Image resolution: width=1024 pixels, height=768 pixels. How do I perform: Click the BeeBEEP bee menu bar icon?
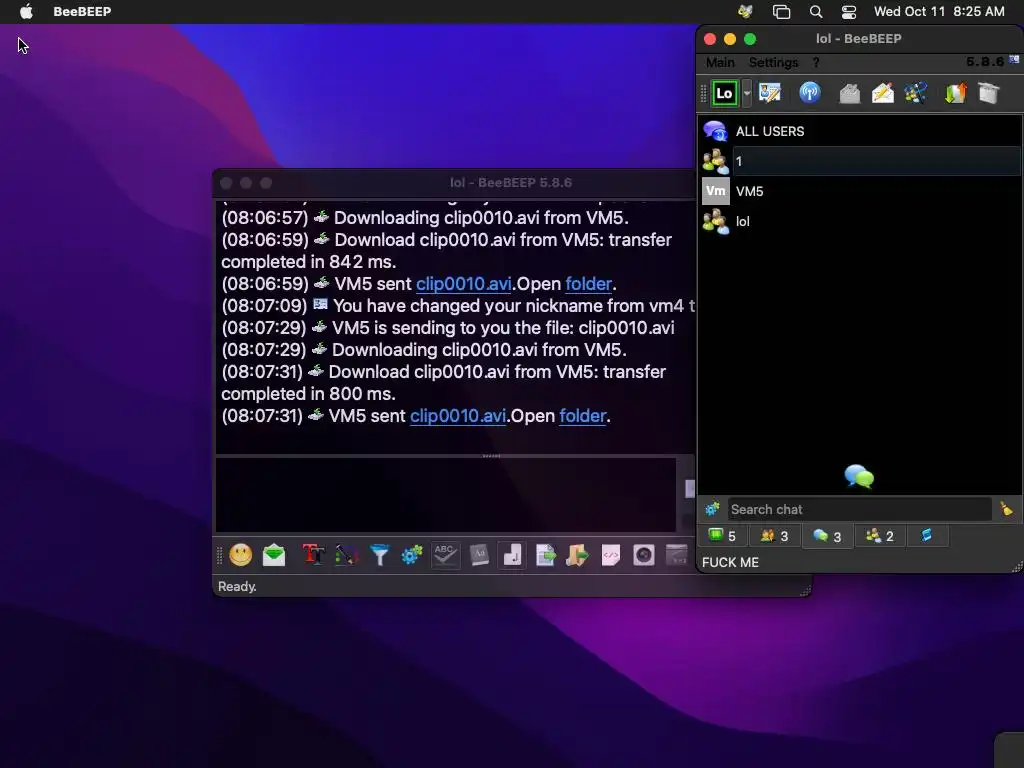[745, 11]
